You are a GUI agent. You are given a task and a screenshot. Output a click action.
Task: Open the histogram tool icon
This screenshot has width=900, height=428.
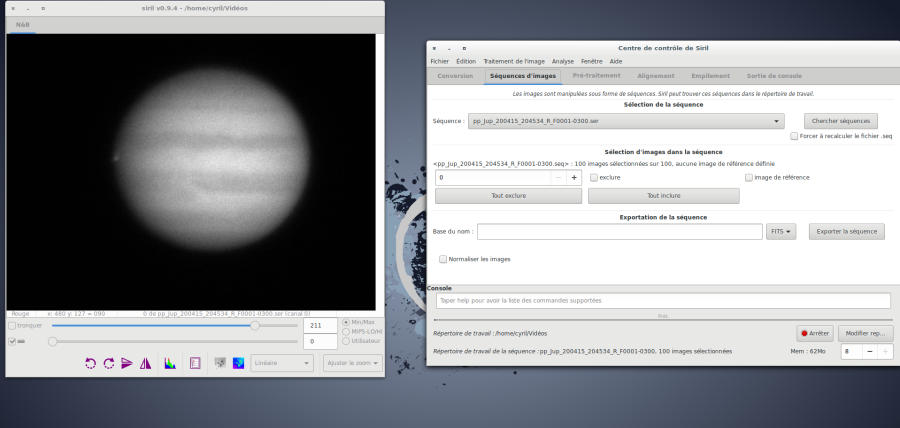[170, 363]
